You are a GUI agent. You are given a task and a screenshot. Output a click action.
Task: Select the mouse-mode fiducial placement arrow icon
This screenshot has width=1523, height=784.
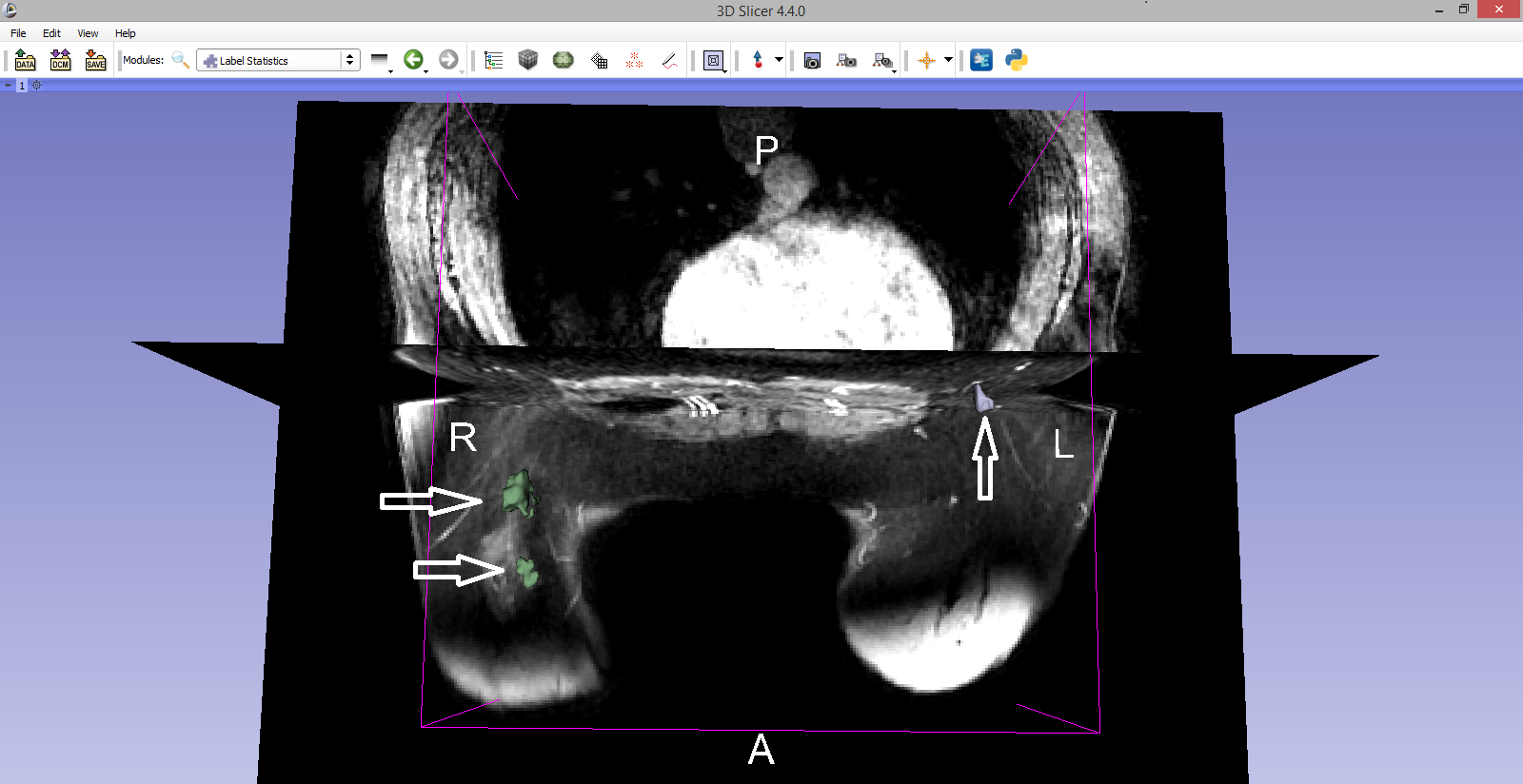pos(758,60)
